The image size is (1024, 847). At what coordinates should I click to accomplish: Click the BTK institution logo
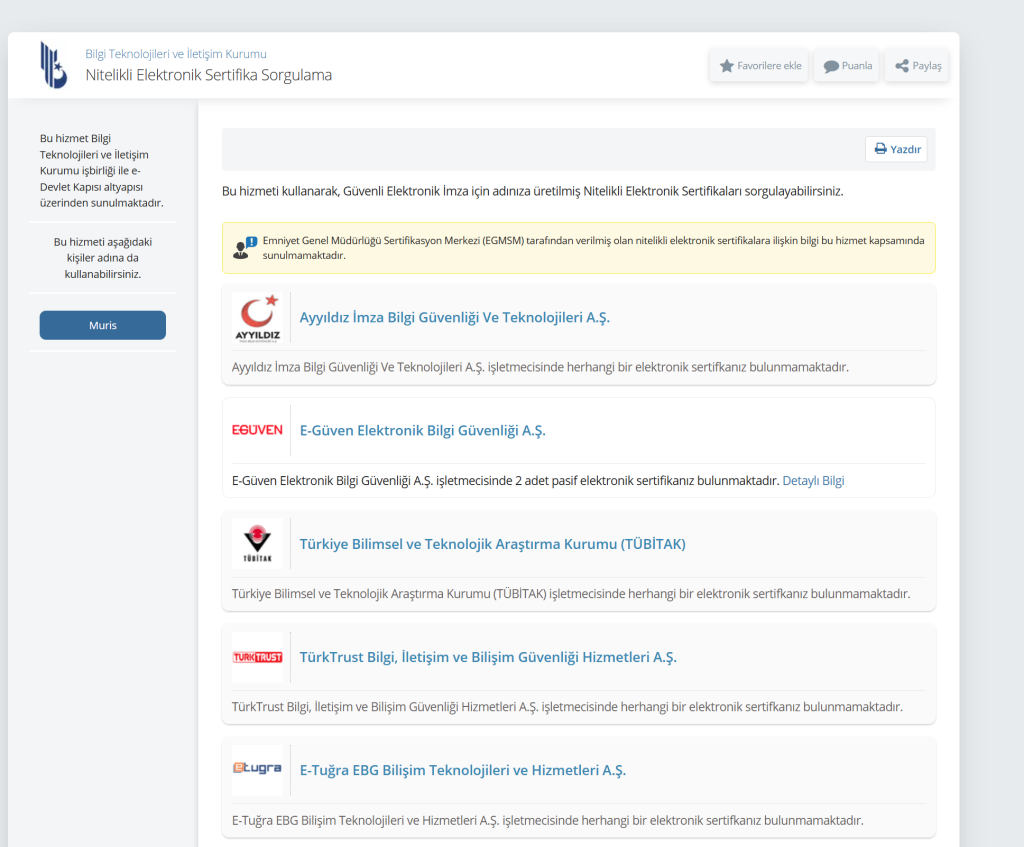pos(53,65)
